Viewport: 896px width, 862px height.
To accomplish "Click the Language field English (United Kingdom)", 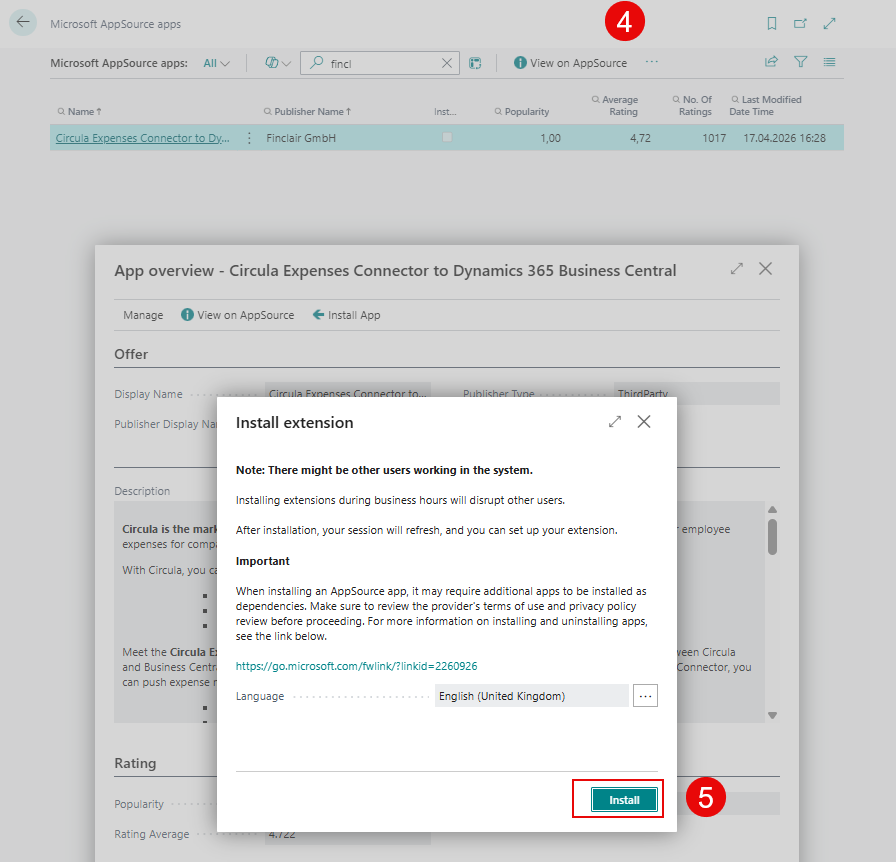I will click(531, 696).
